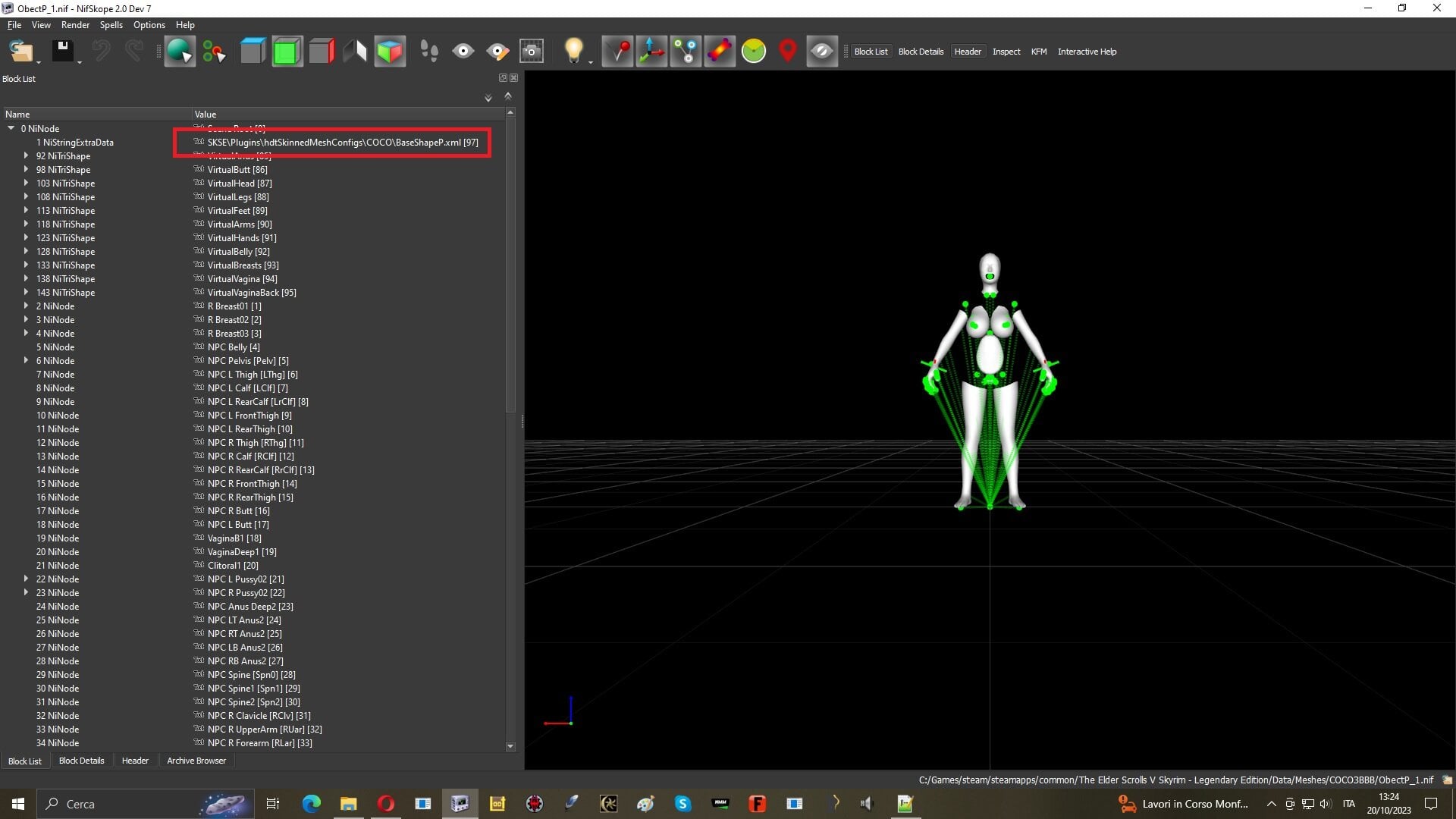Select the VirtualBreasts [93] value

pos(243,265)
